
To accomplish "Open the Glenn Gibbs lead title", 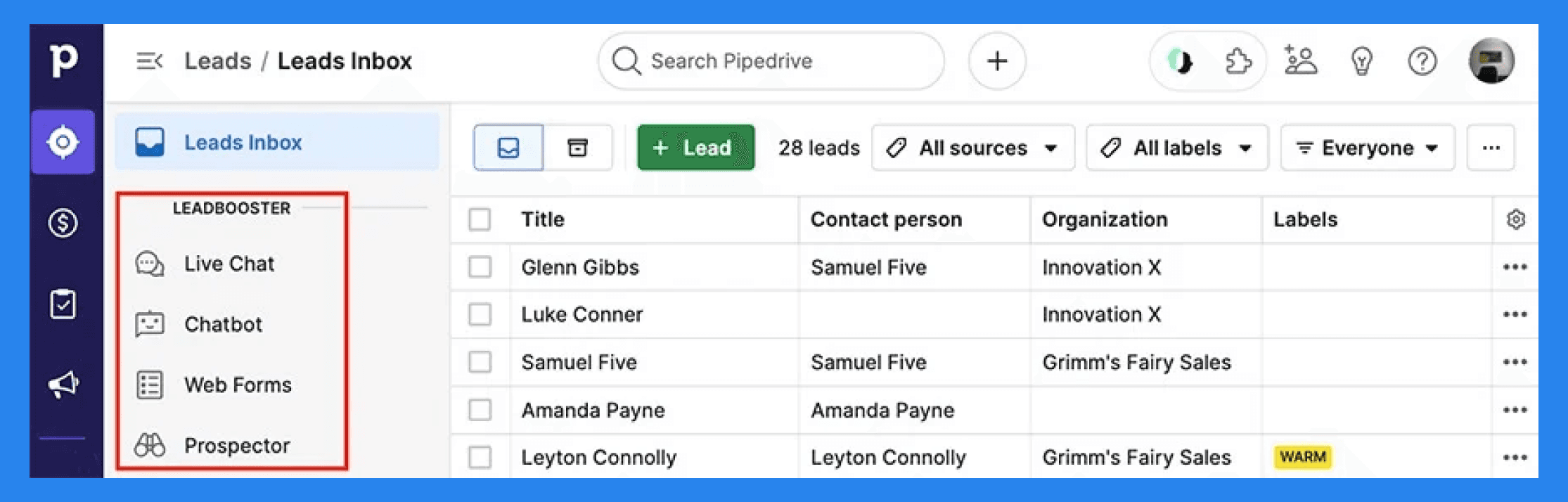I will point(580,267).
